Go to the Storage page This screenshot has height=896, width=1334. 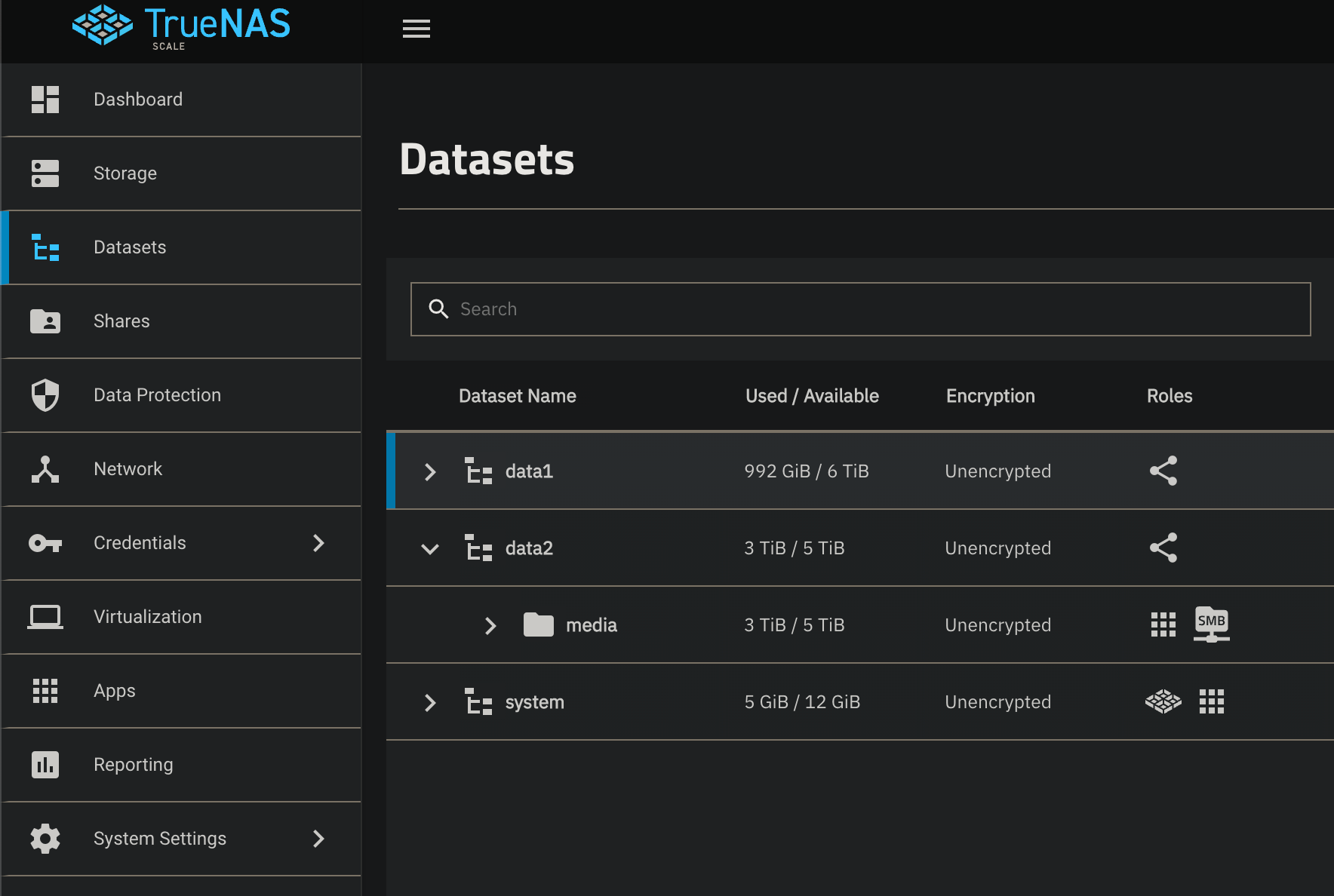pyautogui.click(x=181, y=173)
